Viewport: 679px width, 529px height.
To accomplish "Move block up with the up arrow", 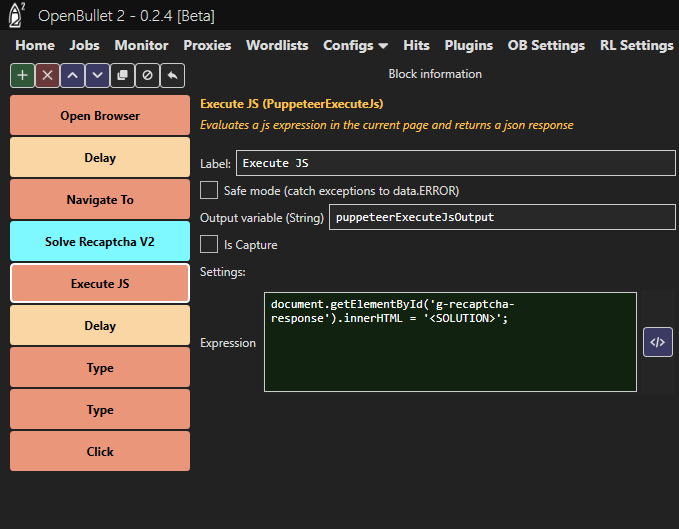I will click(x=72, y=75).
